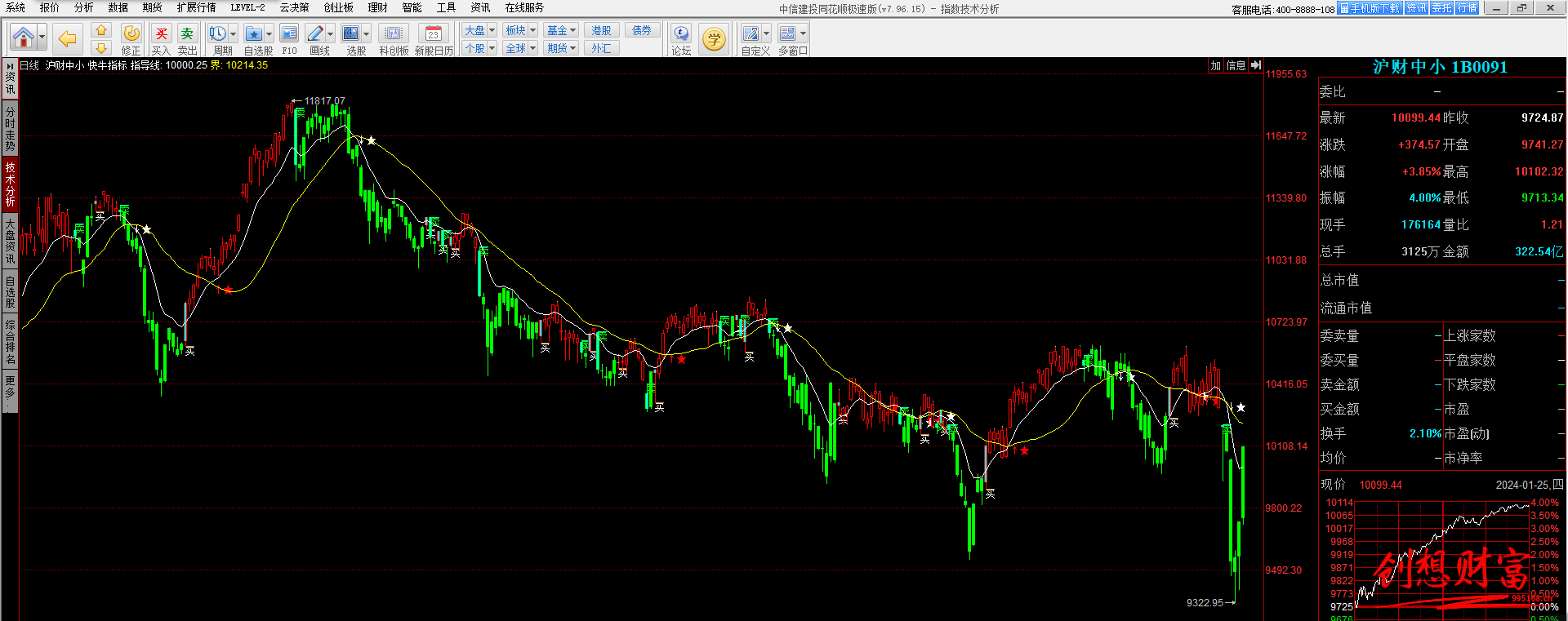The image size is (1568, 621).
Task: Expand the 画线 dropdown arrow
Action: coord(331,33)
